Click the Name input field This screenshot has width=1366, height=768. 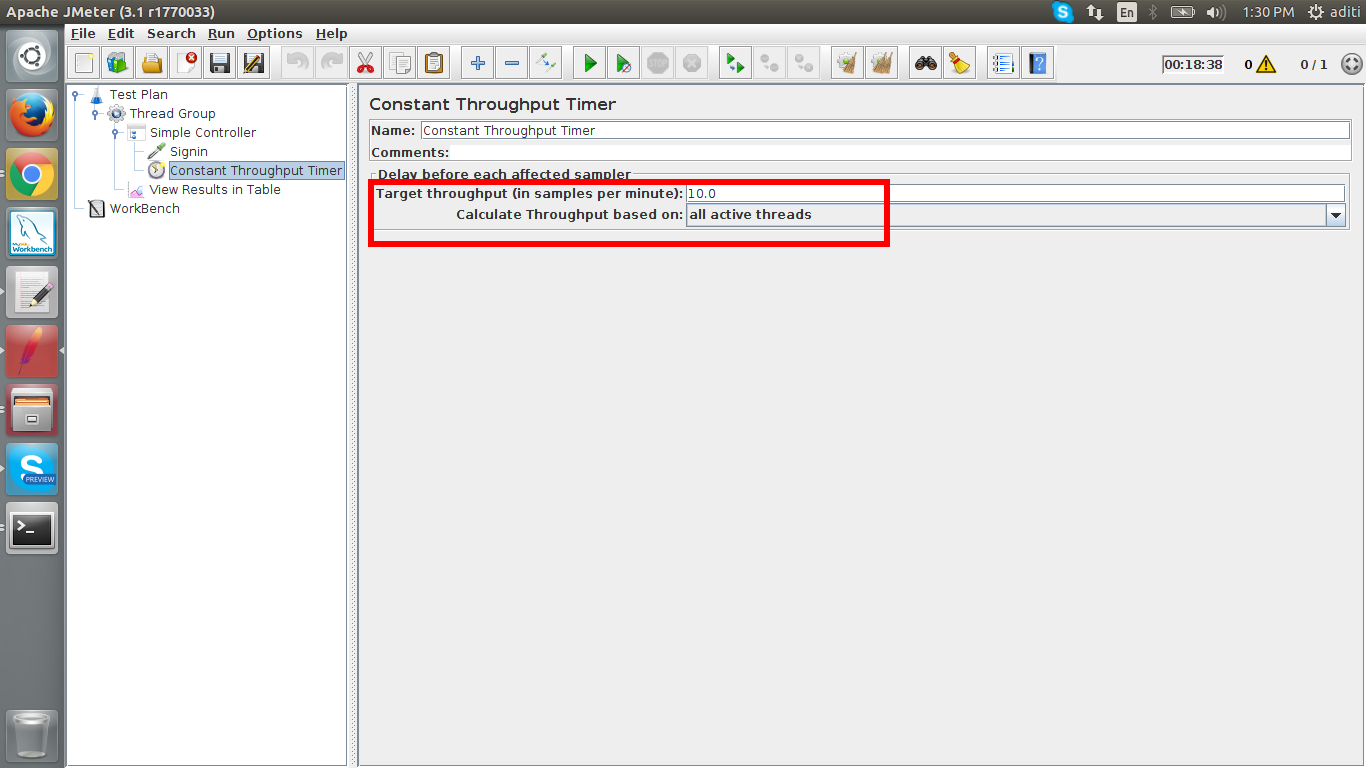pos(884,131)
